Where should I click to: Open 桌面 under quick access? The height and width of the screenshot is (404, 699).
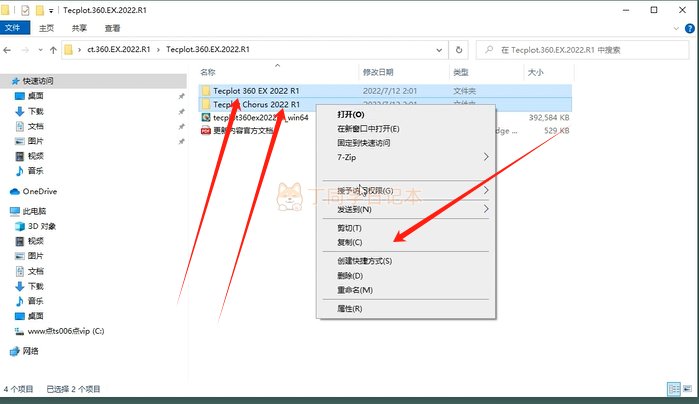[35, 96]
